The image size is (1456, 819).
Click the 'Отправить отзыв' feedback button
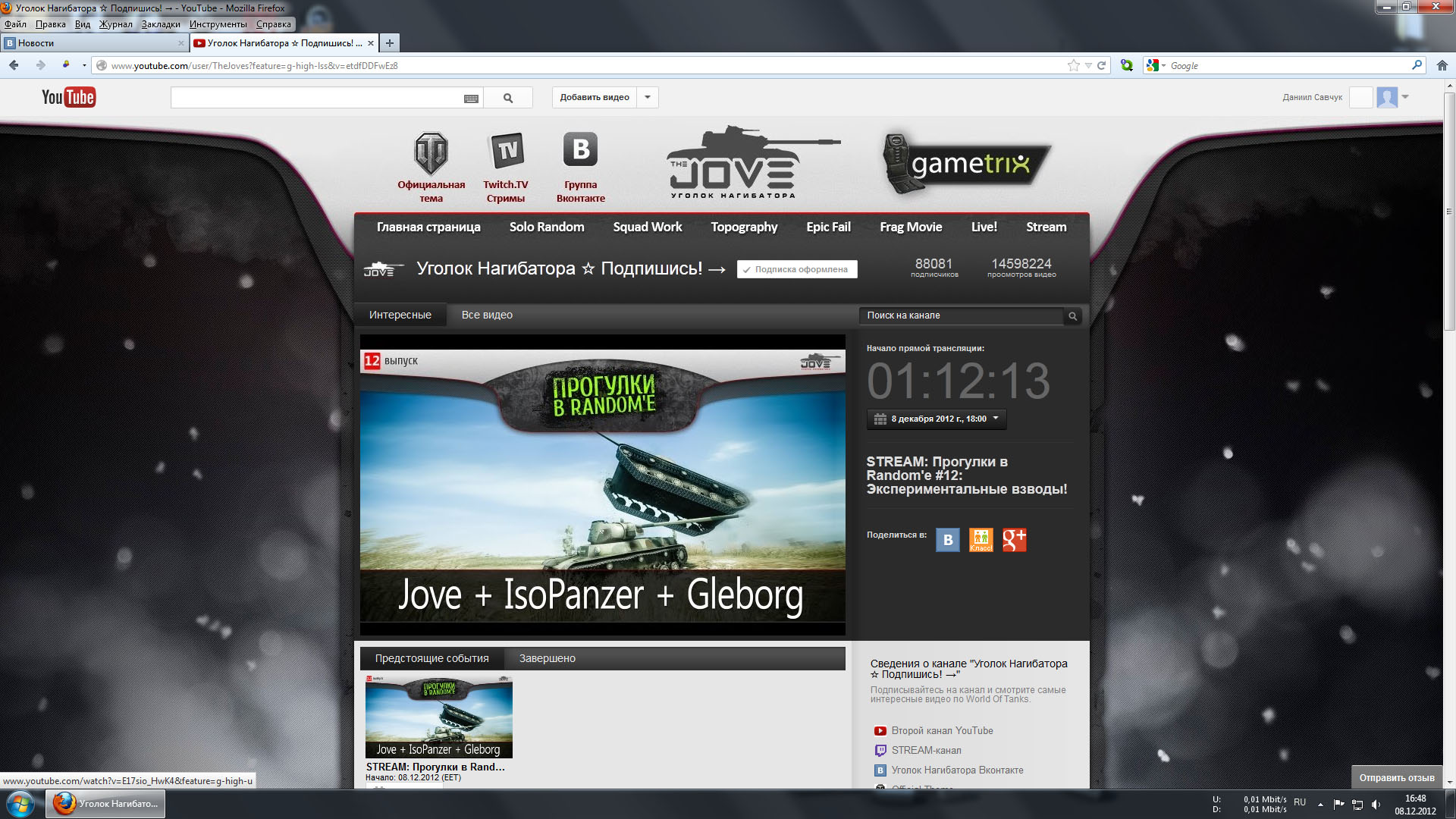tap(1396, 777)
